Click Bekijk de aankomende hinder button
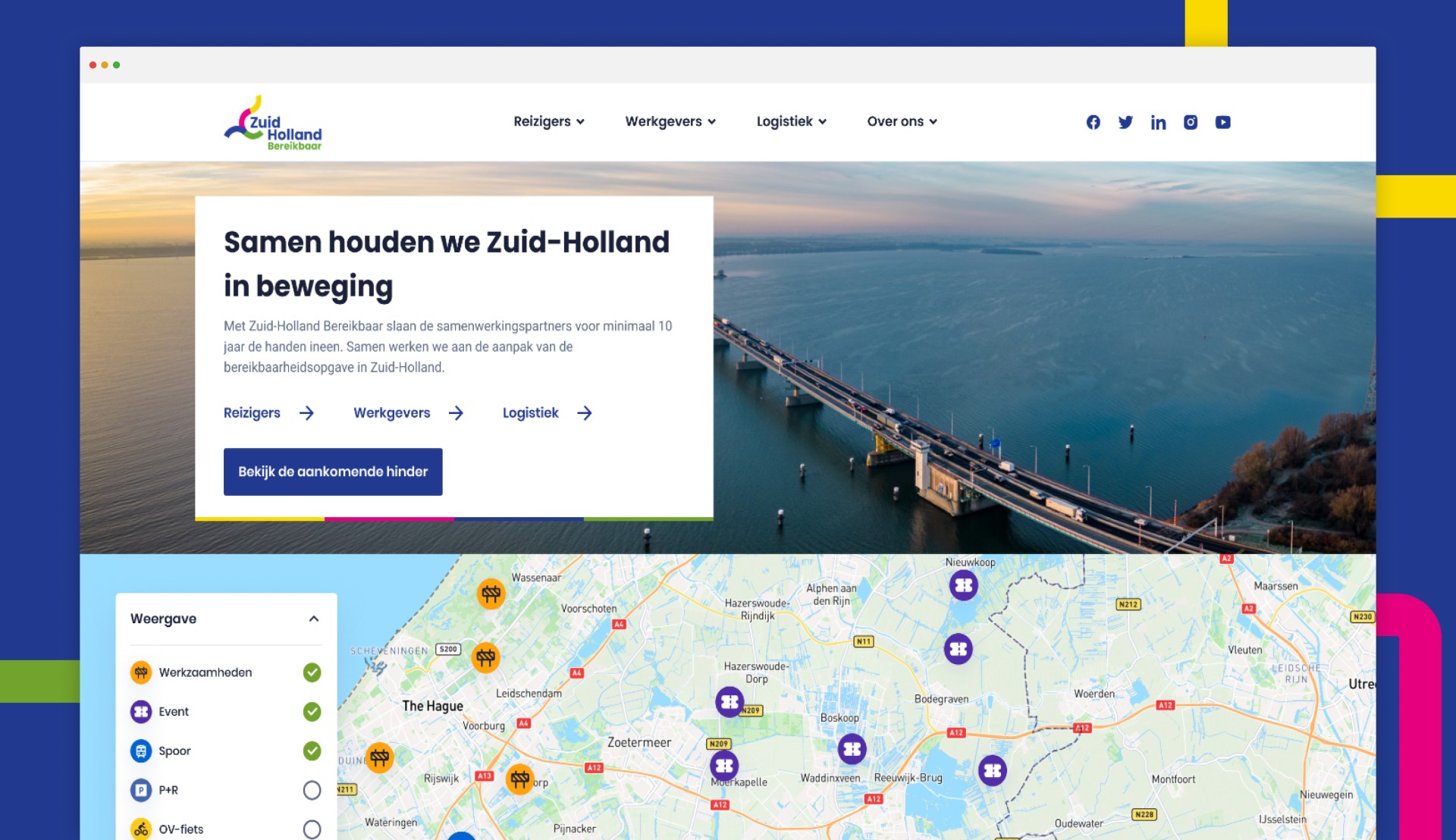 click(333, 472)
